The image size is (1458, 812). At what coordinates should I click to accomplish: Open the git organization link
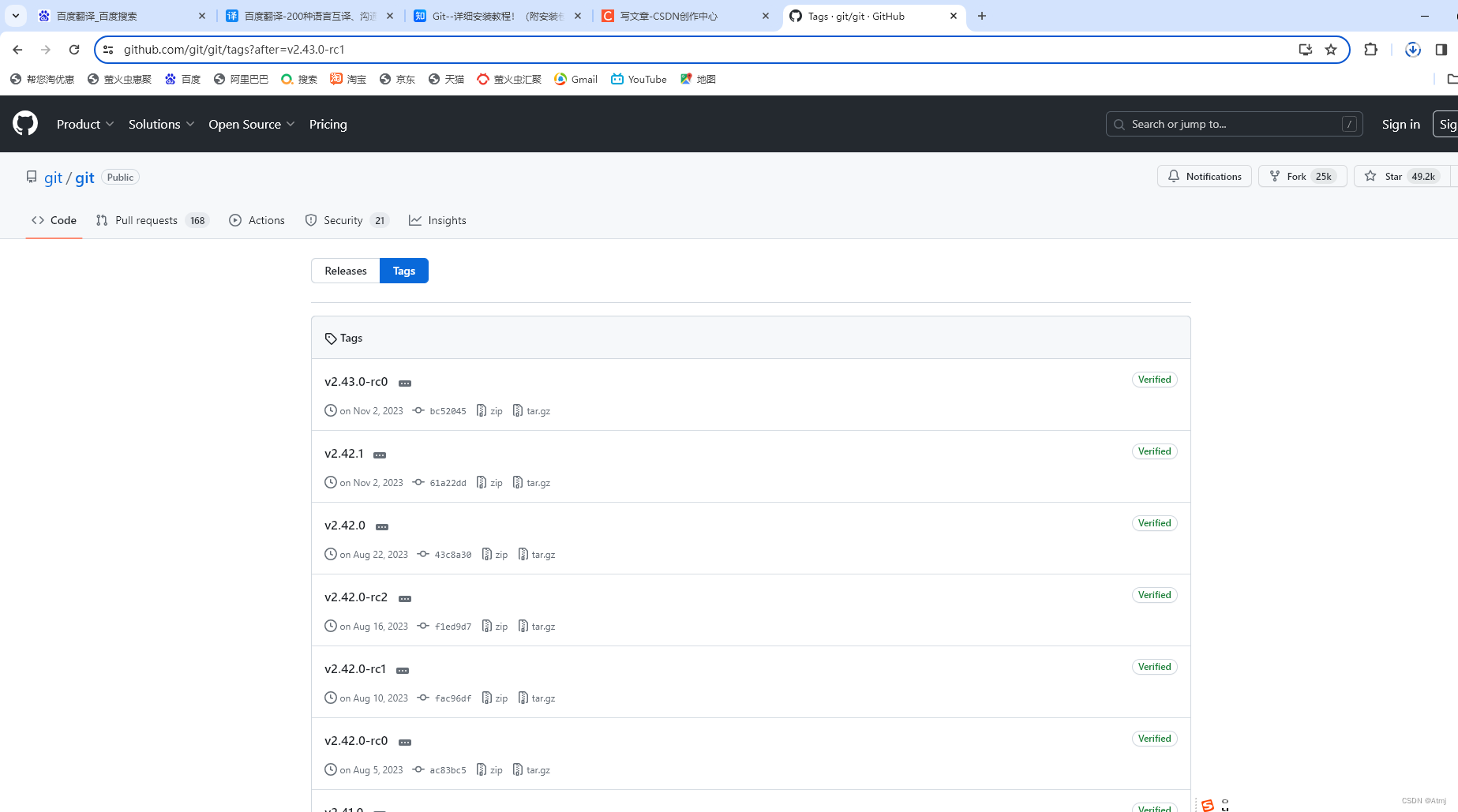click(x=53, y=178)
